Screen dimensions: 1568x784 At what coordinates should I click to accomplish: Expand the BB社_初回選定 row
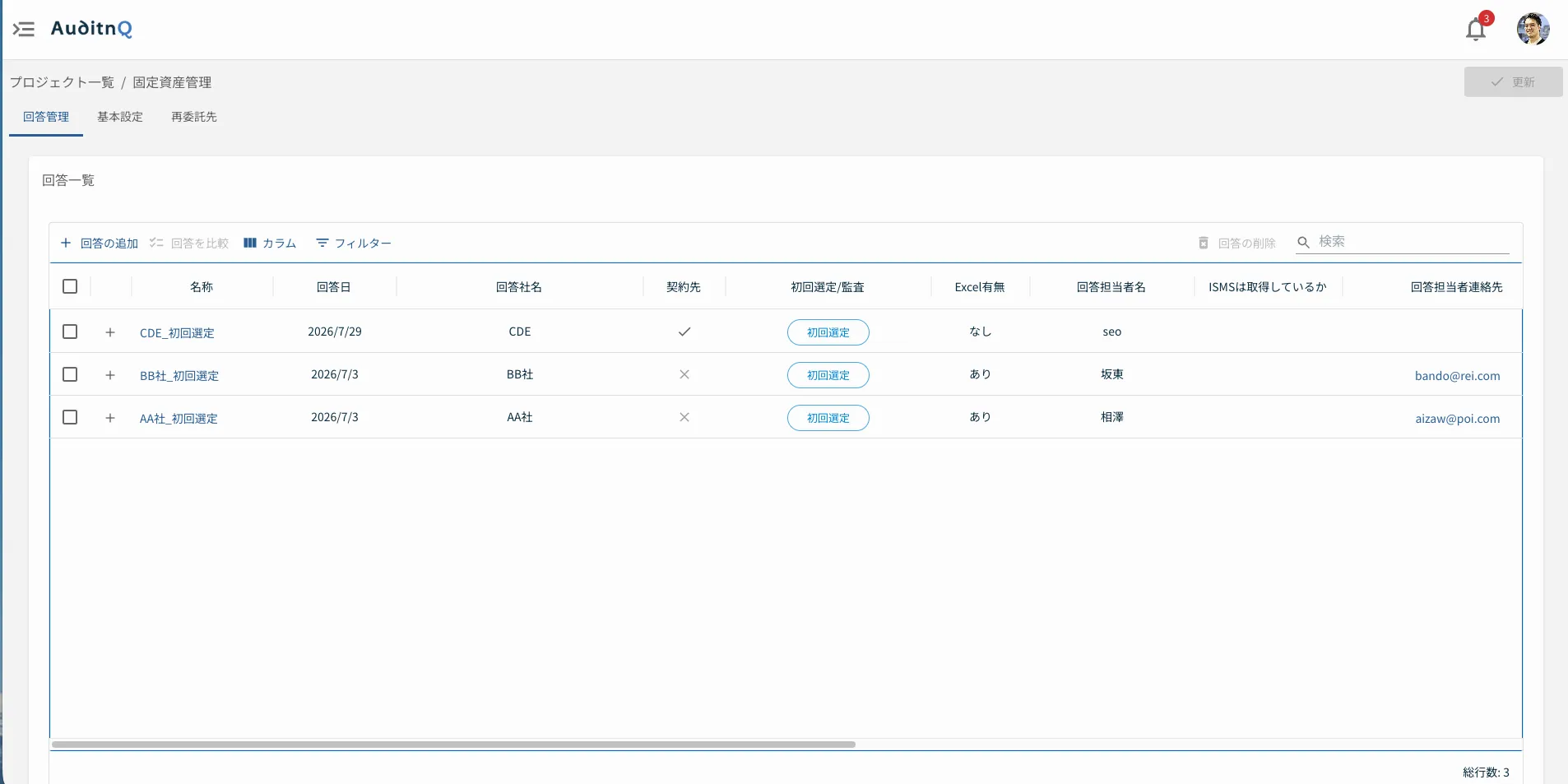click(x=110, y=375)
